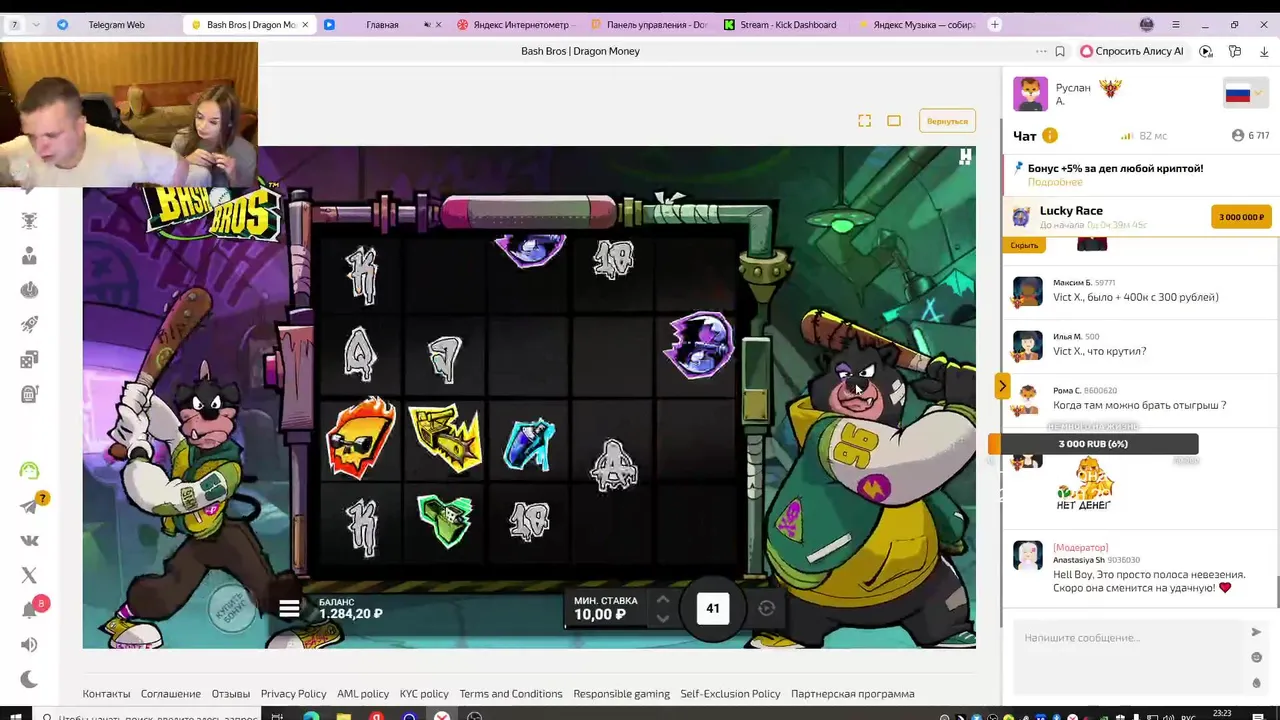Increase bet with the up arrow
This screenshot has width=1280, height=720.
click(x=662, y=599)
